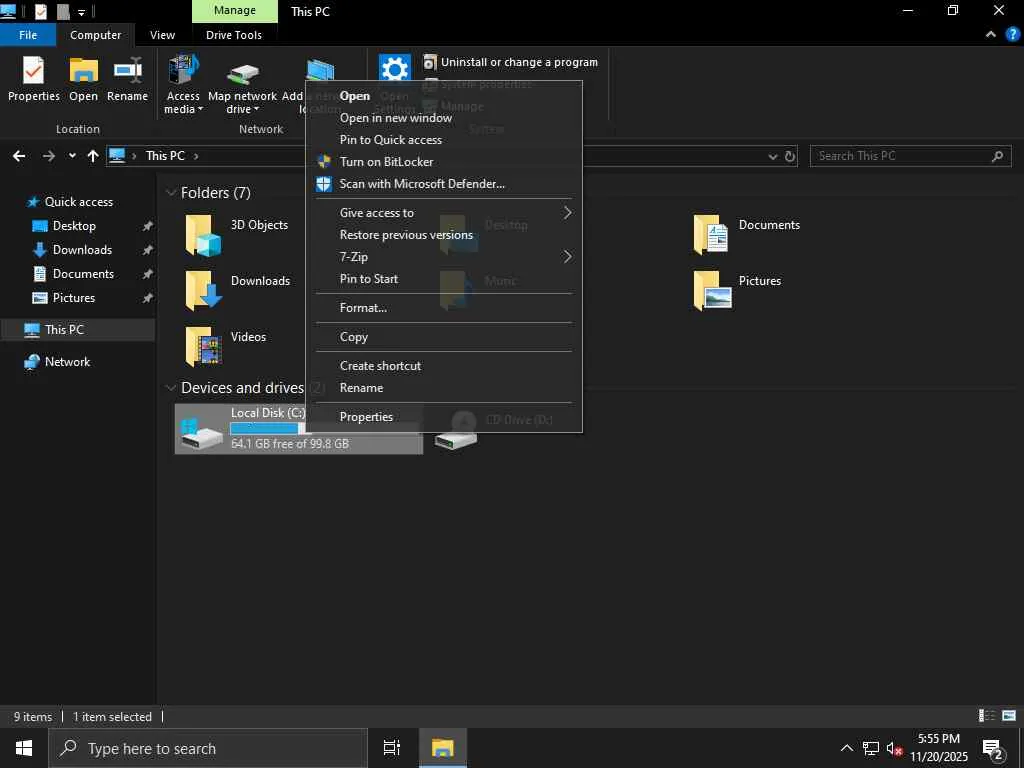
Task: Expand the address bar history dropdown
Action: pyautogui.click(x=773, y=157)
